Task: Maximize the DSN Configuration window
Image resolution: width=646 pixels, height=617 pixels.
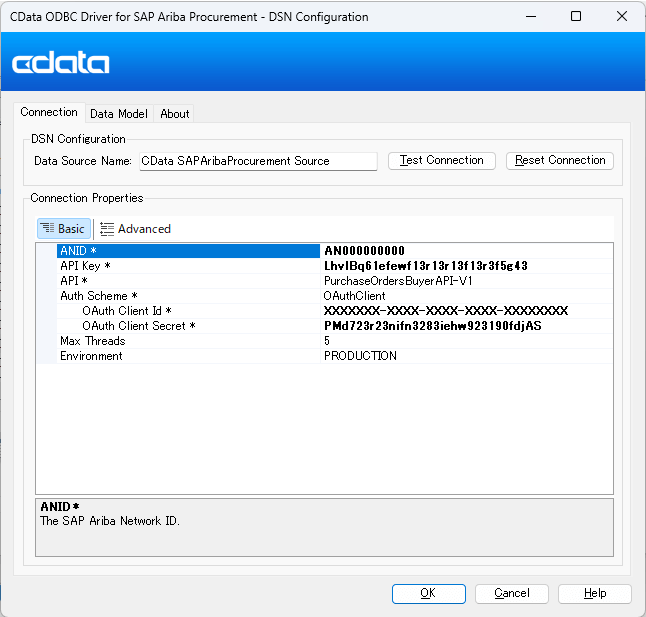Action: click(576, 16)
